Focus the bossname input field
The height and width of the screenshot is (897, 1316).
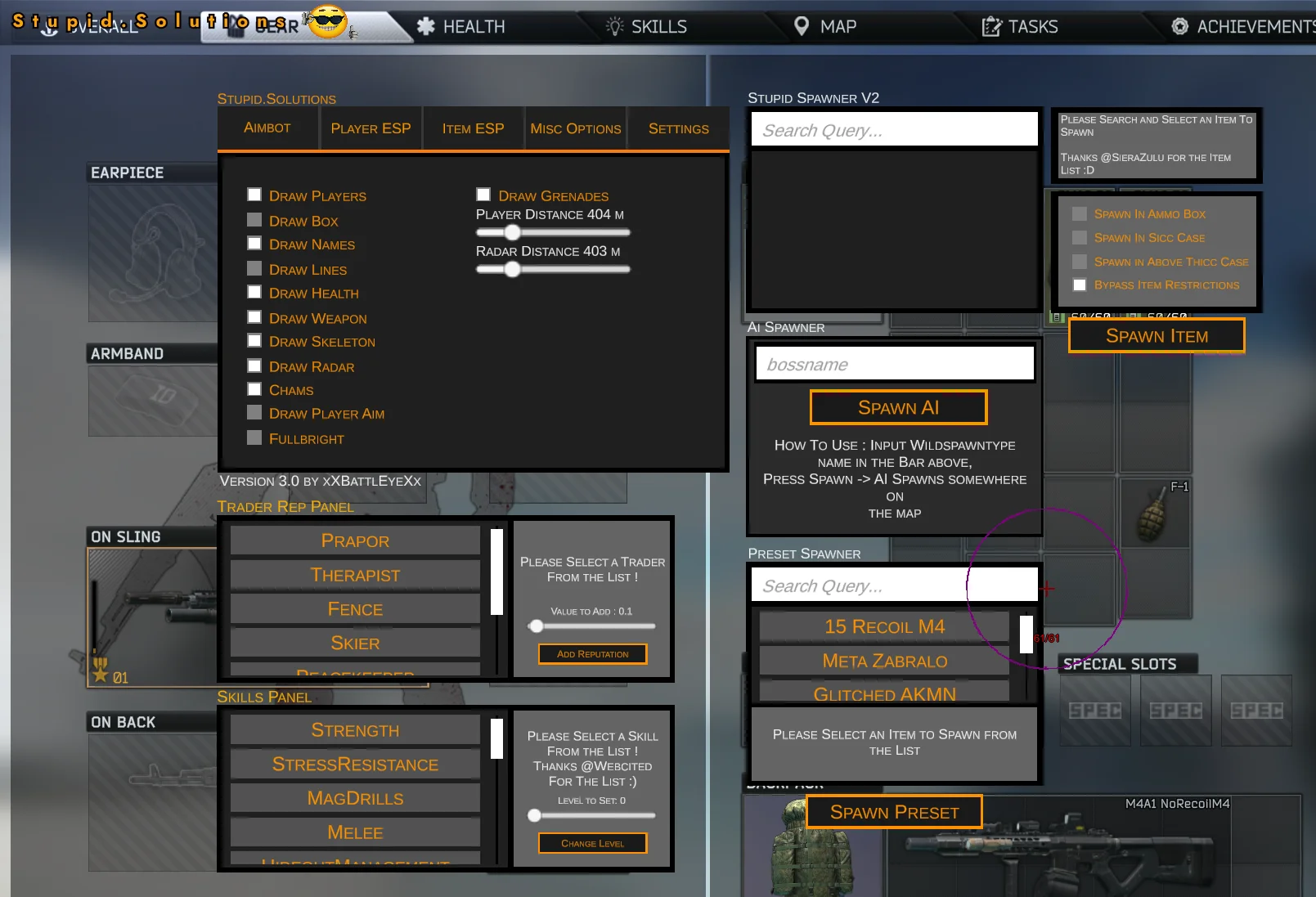point(895,363)
